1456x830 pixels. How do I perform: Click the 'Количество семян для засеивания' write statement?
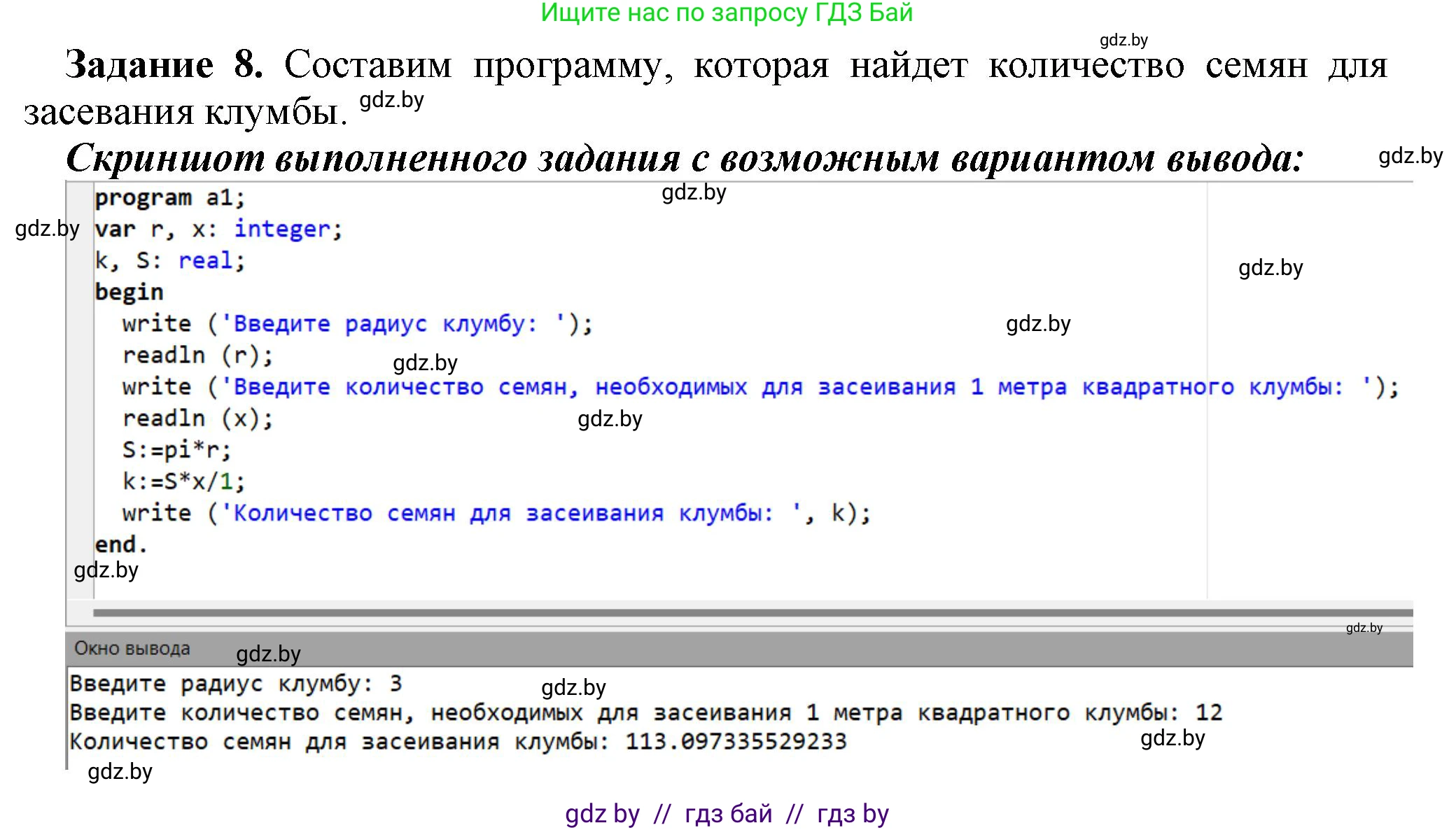coord(496,513)
